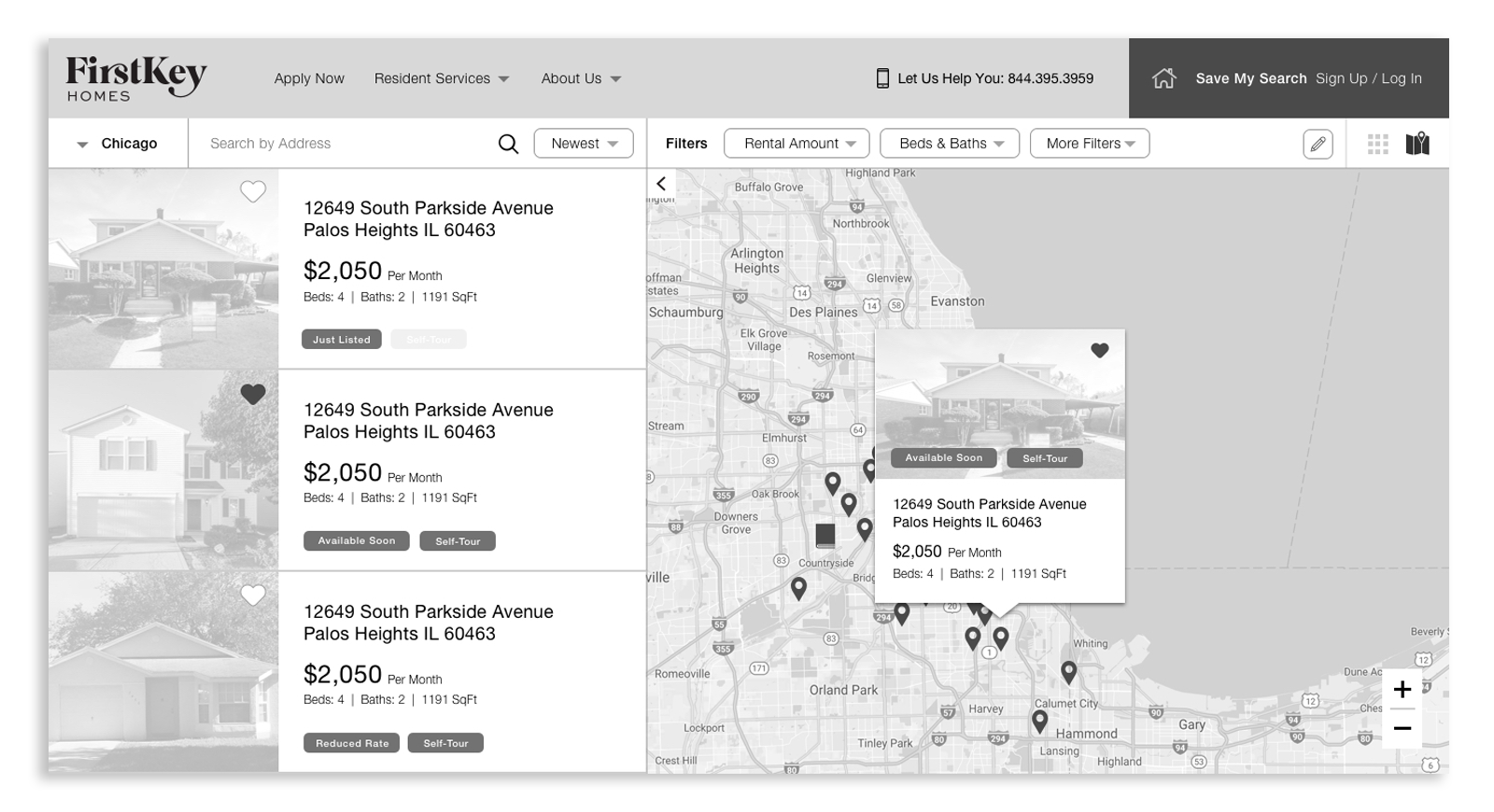Open the About Us menu

click(580, 78)
